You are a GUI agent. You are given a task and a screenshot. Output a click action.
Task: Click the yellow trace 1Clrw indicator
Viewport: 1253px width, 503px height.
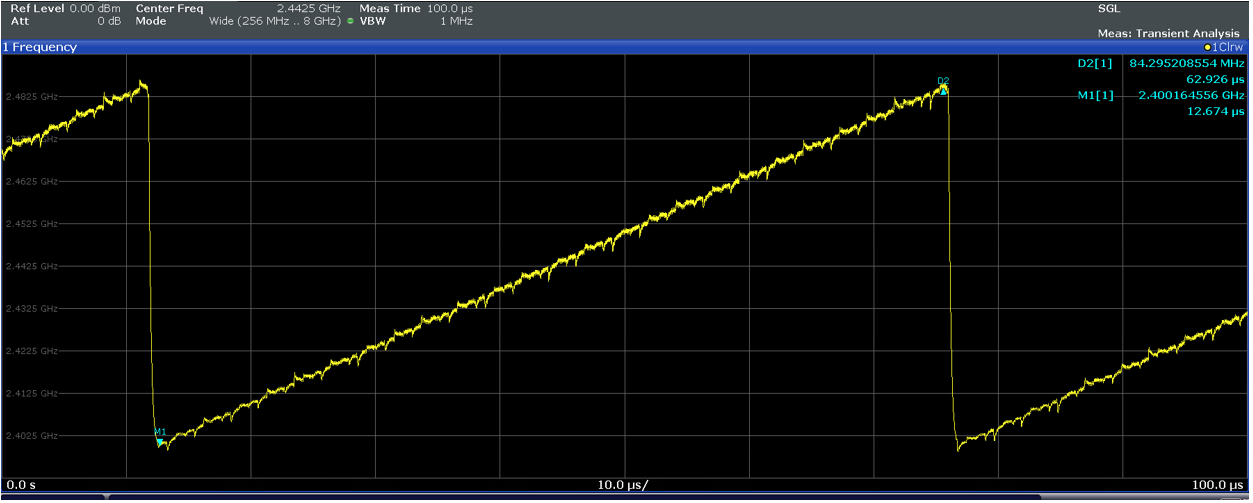pos(1224,47)
